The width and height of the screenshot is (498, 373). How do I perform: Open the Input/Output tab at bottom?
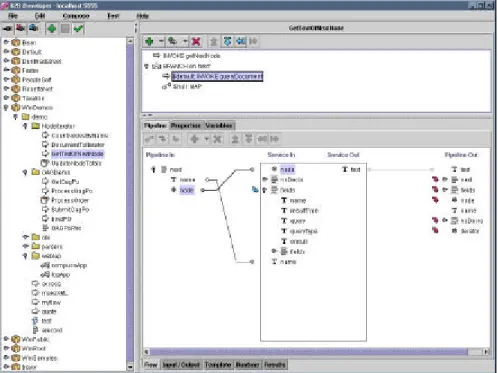click(181, 365)
